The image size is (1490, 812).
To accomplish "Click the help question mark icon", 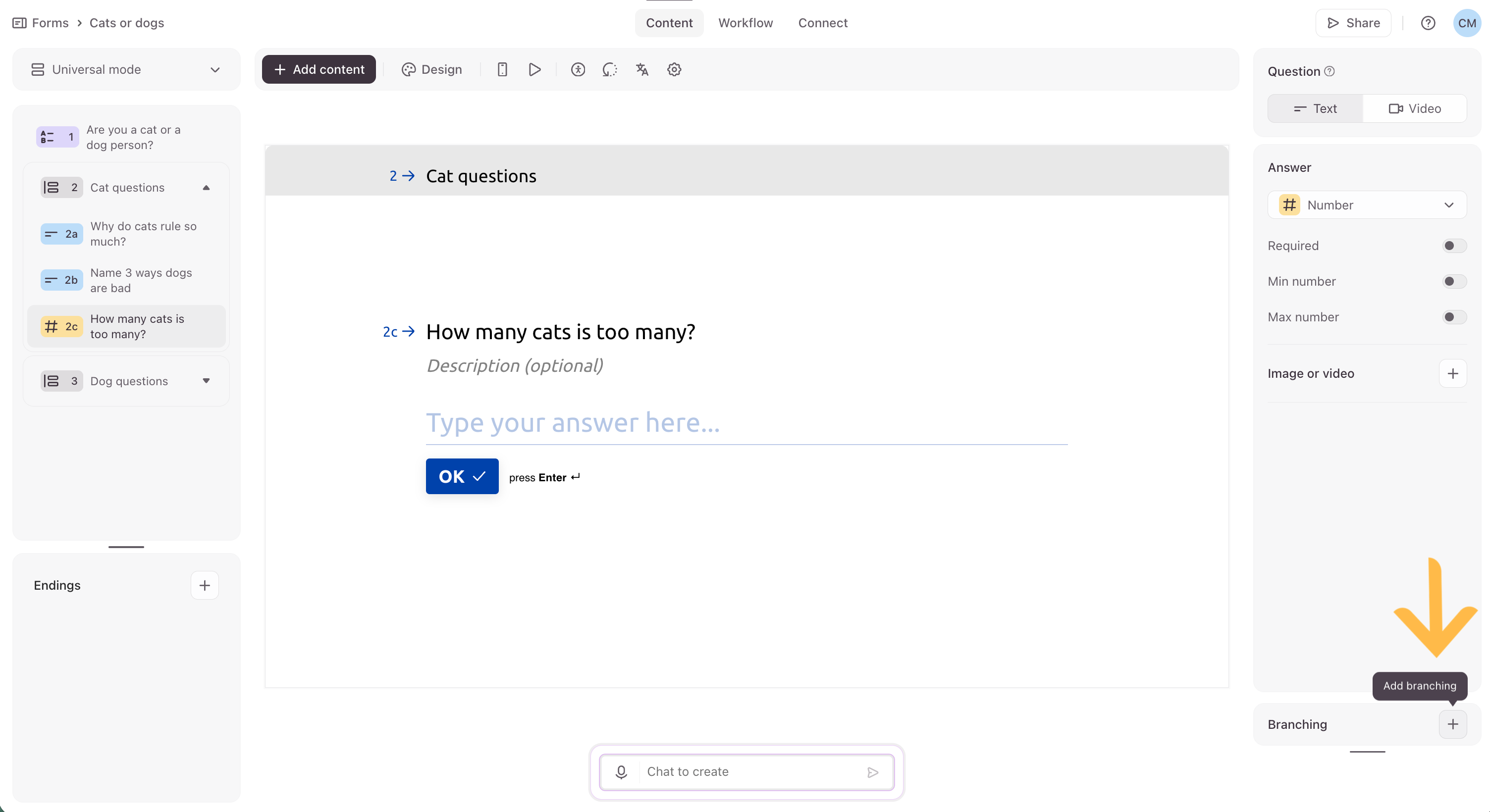I will click(1428, 23).
